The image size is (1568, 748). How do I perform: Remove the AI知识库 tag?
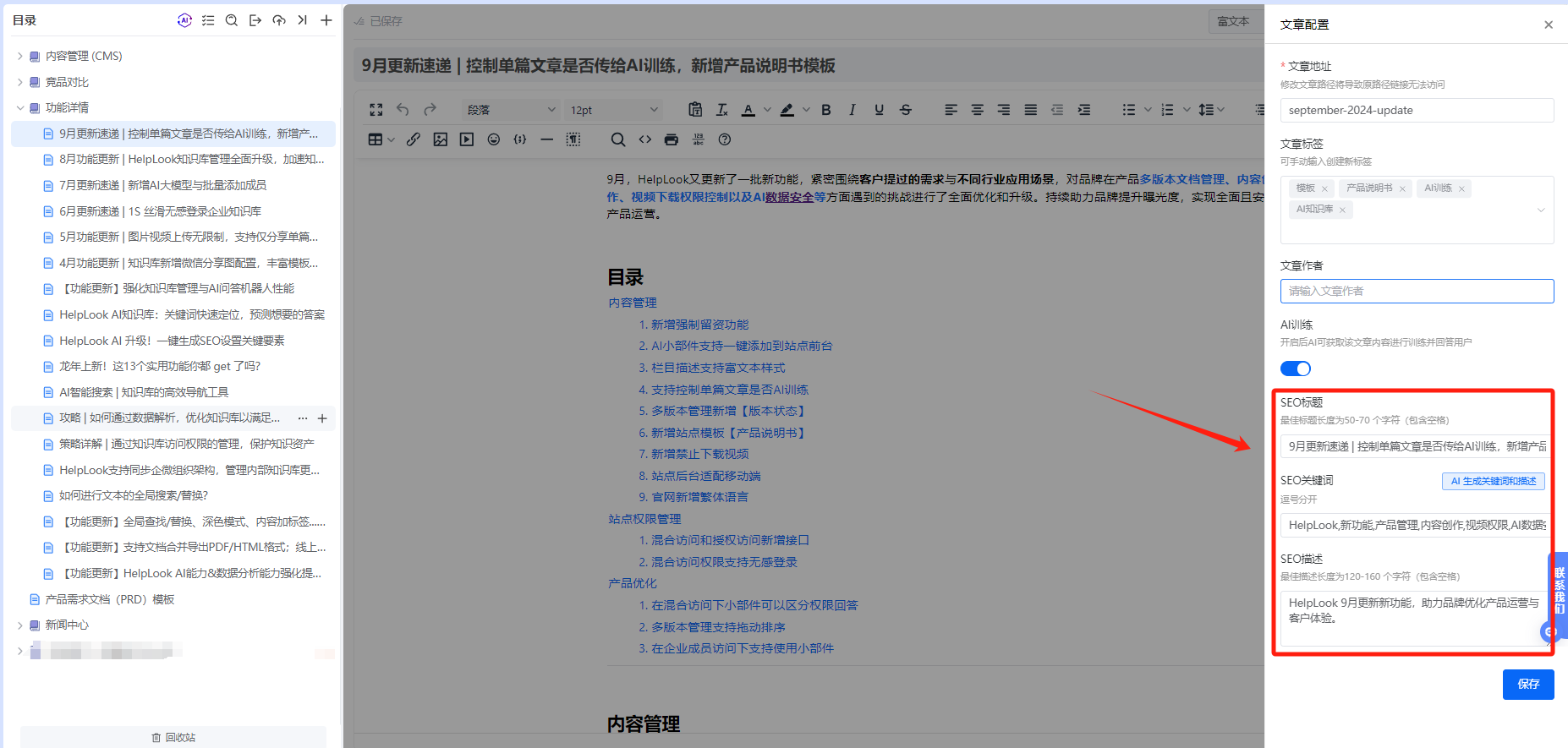click(x=1342, y=210)
